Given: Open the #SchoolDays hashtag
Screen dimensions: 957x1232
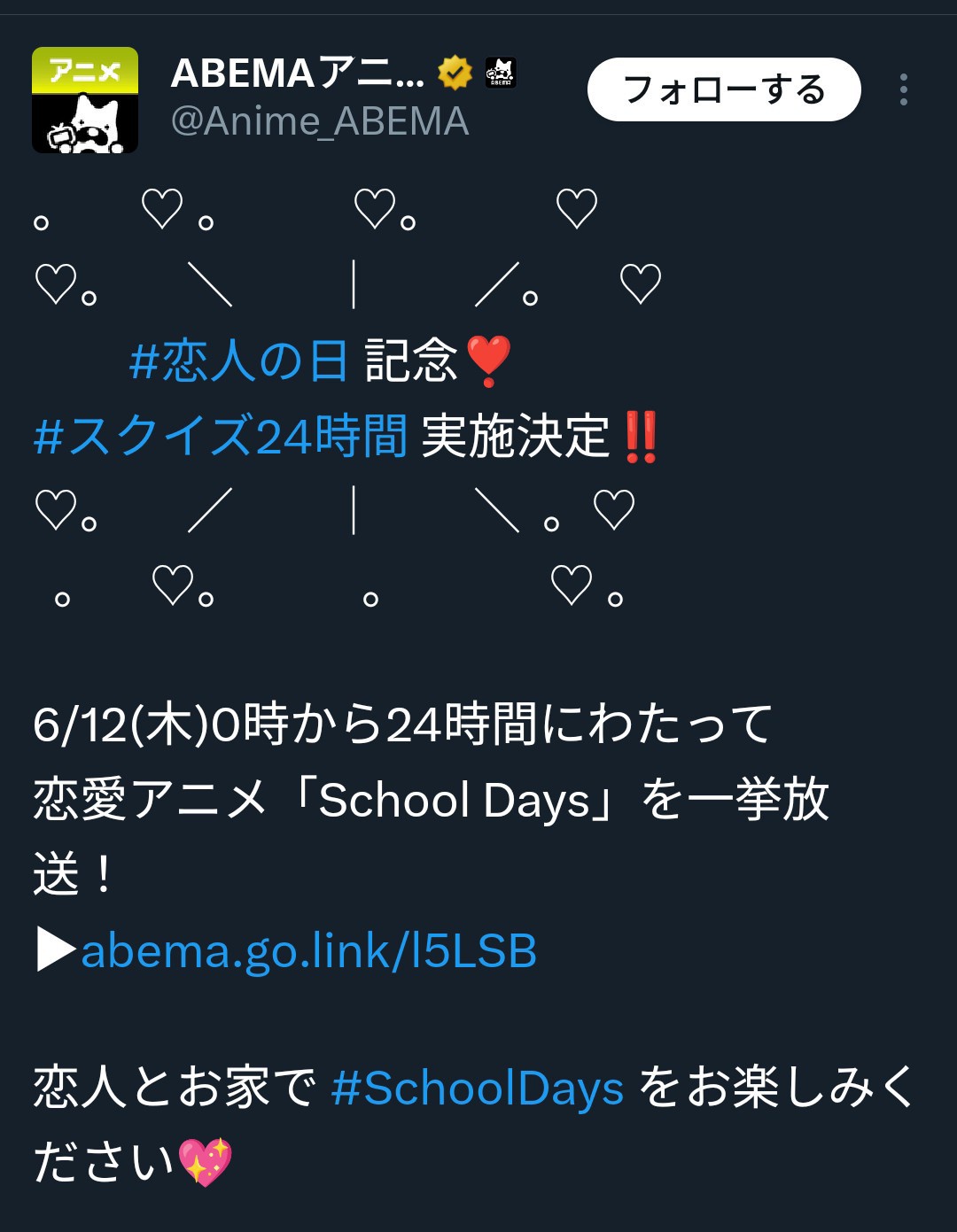Looking at the screenshot, I should tap(478, 1088).
